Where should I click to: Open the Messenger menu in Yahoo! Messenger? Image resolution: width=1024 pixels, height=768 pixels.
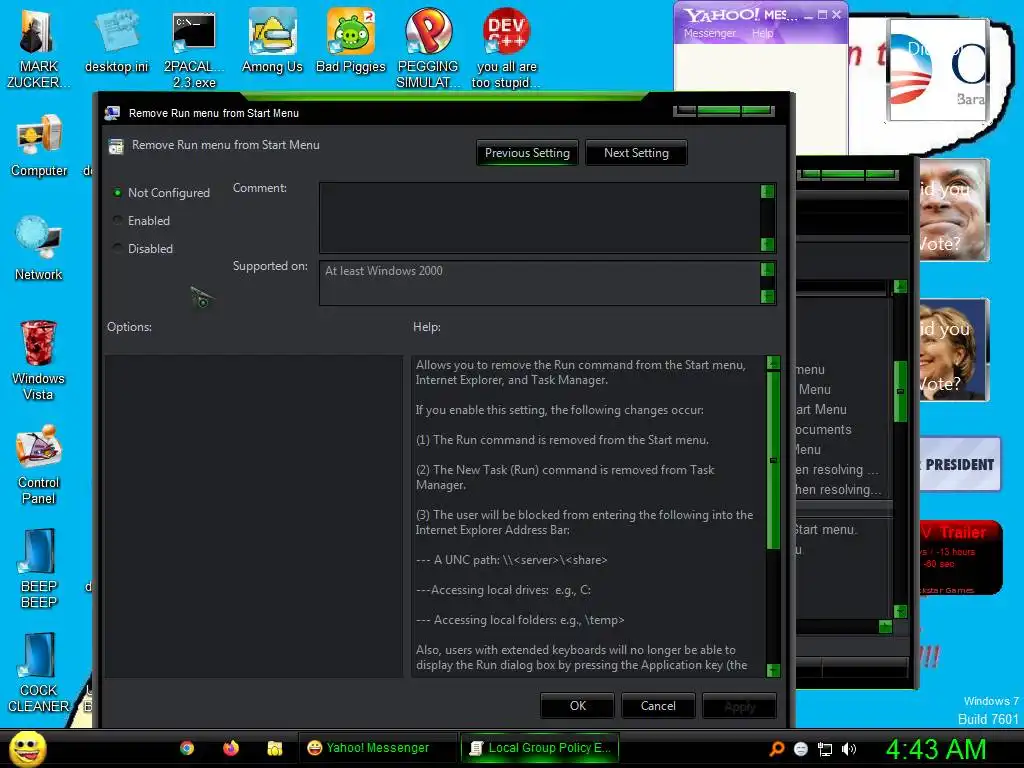[710, 33]
